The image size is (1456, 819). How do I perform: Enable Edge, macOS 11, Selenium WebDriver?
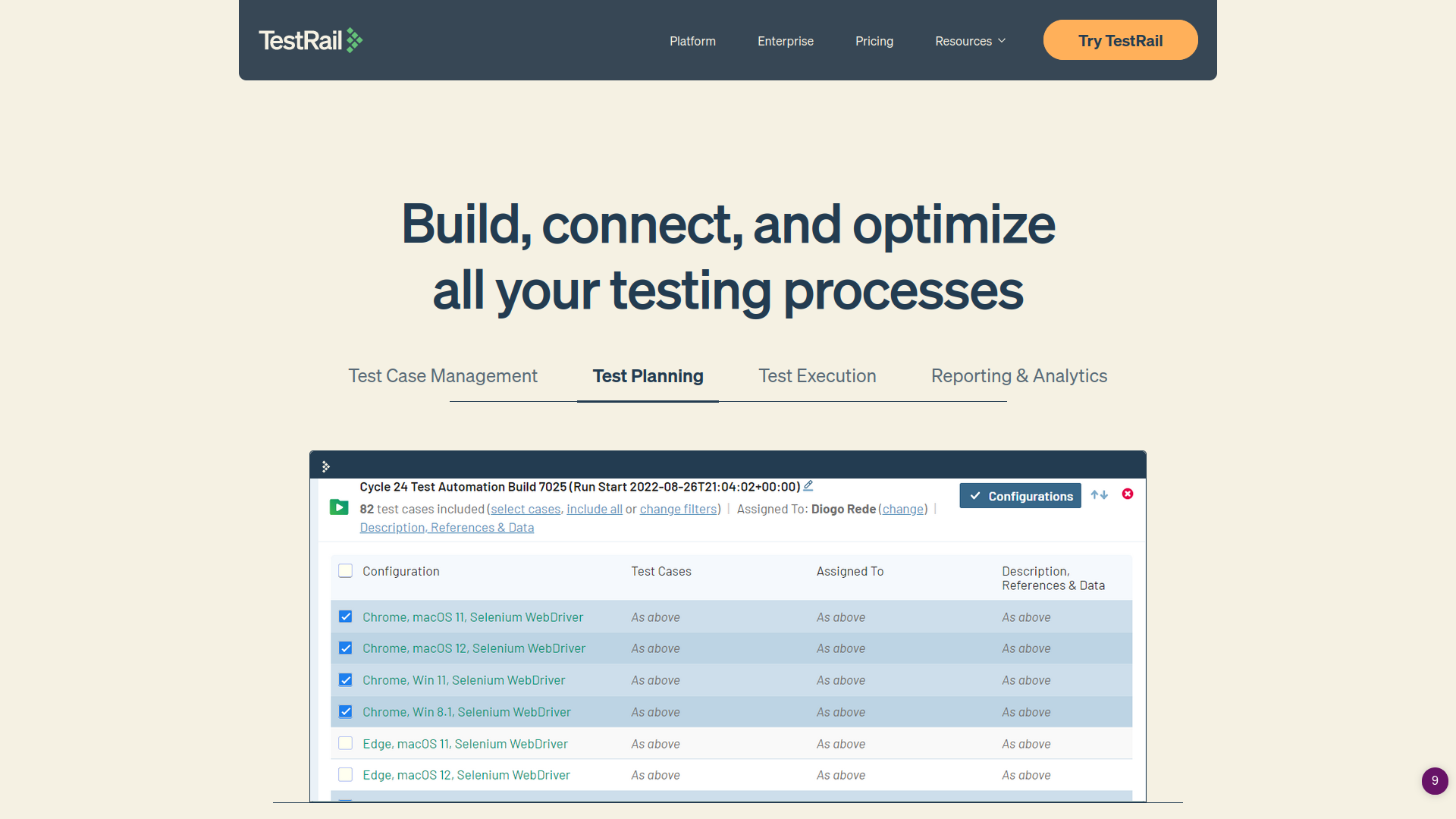[x=345, y=743]
